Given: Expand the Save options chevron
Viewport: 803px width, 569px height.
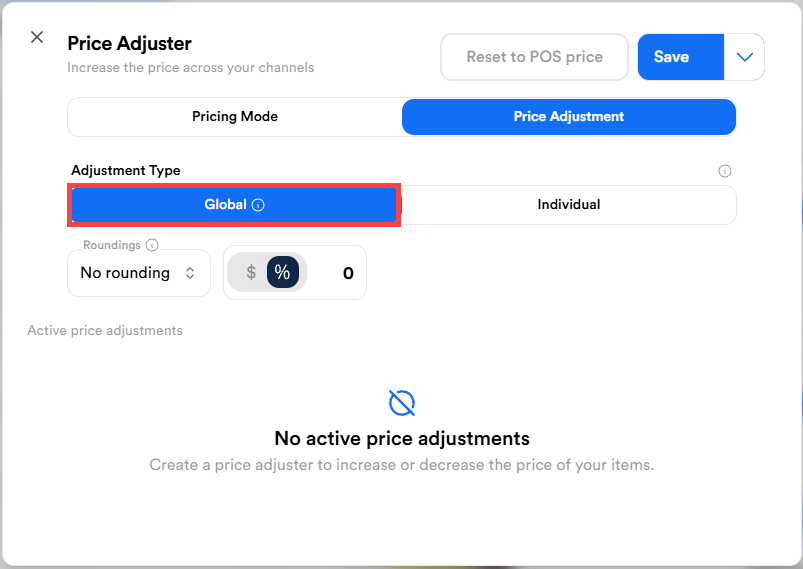Looking at the screenshot, I should click(x=744, y=57).
